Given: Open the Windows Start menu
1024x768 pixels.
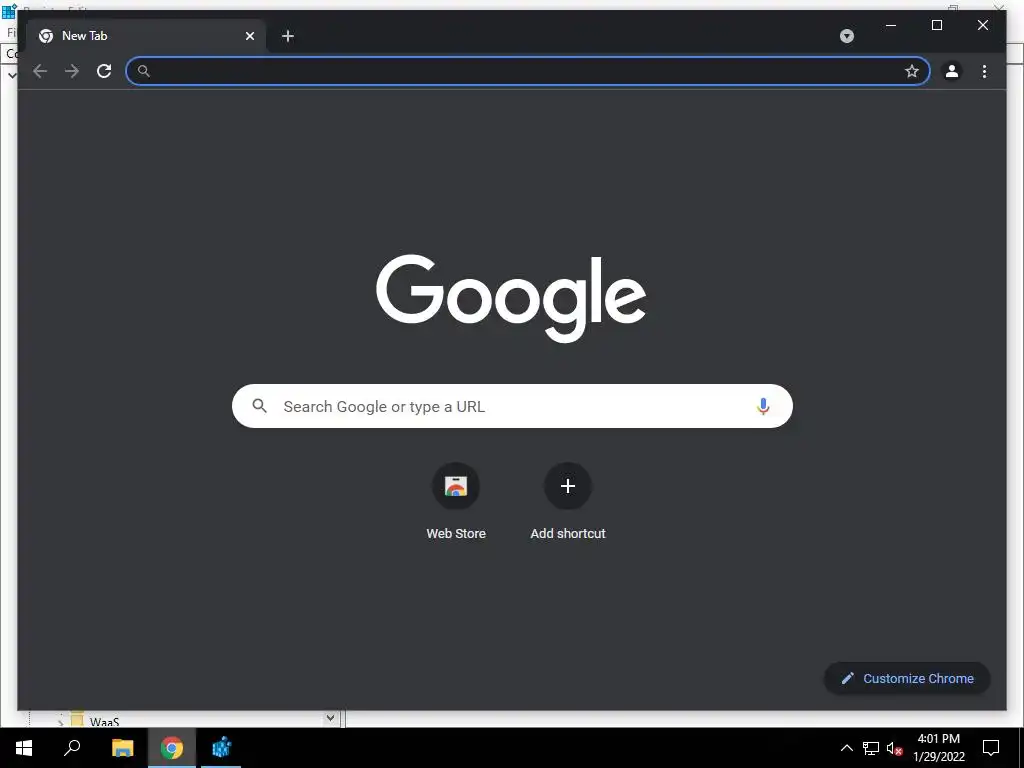Looking at the screenshot, I should pos(24,748).
